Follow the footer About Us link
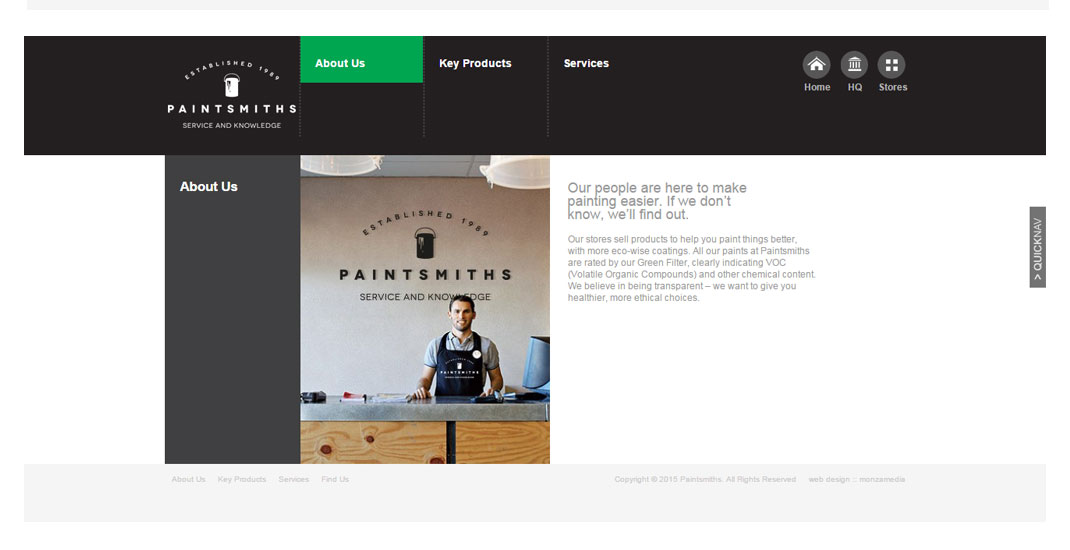The height and width of the screenshot is (550, 1070). pyautogui.click(x=188, y=480)
